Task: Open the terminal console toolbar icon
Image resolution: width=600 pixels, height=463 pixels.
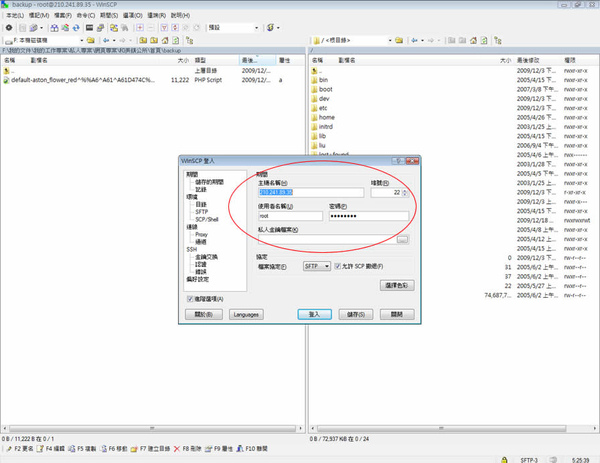Action: [x=89, y=28]
